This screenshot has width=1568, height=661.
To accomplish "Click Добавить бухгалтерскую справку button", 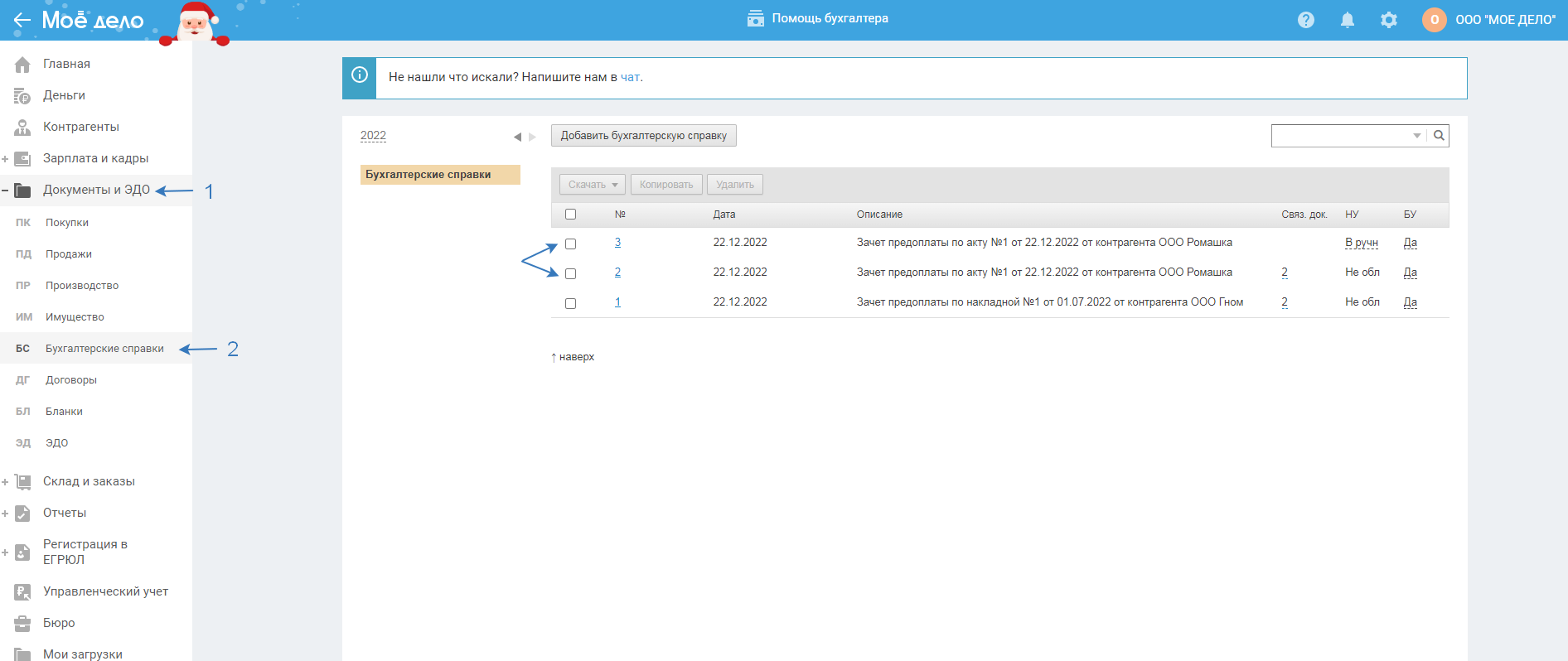I will (x=643, y=136).
